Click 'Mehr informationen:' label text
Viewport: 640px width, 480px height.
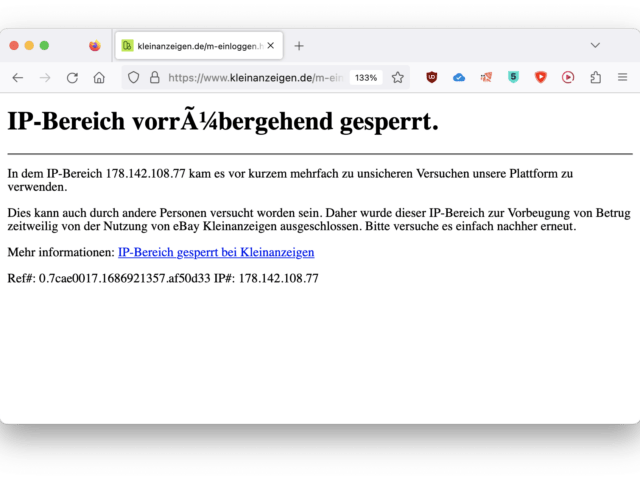(x=61, y=252)
